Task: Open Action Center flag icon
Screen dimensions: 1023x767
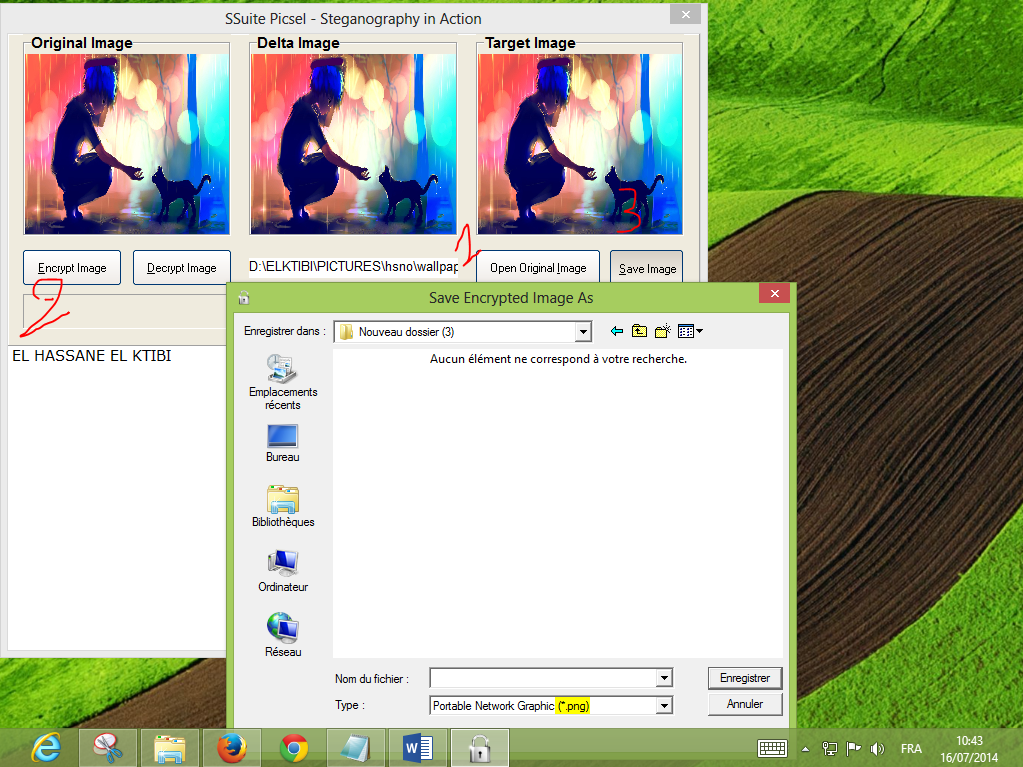Action: [x=853, y=748]
